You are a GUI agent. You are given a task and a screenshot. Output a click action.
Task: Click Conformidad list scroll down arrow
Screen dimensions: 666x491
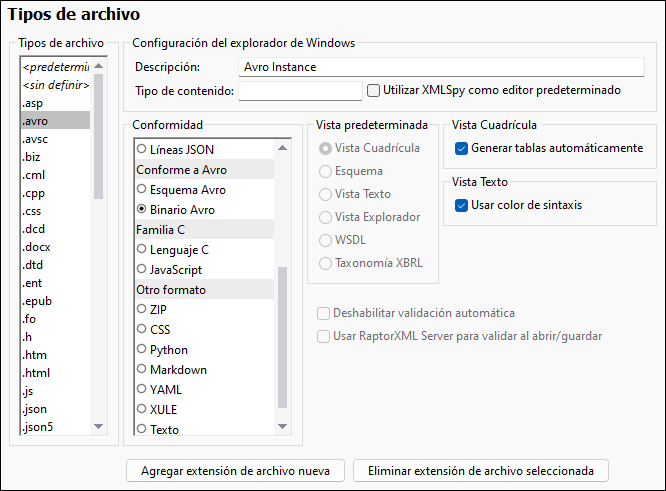[x=282, y=426]
